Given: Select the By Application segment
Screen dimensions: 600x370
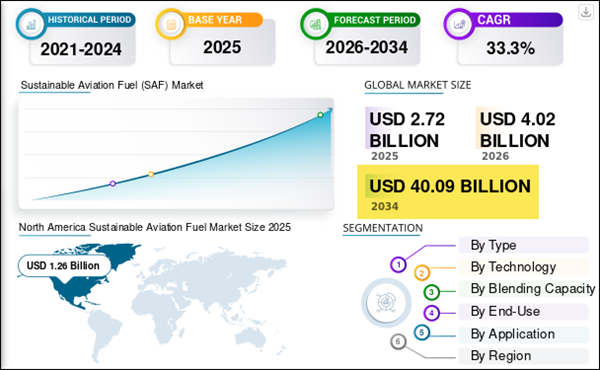Looking at the screenshot, I should pos(523,334).
